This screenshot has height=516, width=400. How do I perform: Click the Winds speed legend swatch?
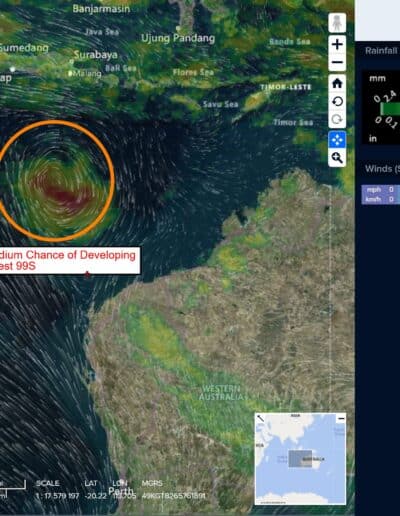click(x=381, y=194)
